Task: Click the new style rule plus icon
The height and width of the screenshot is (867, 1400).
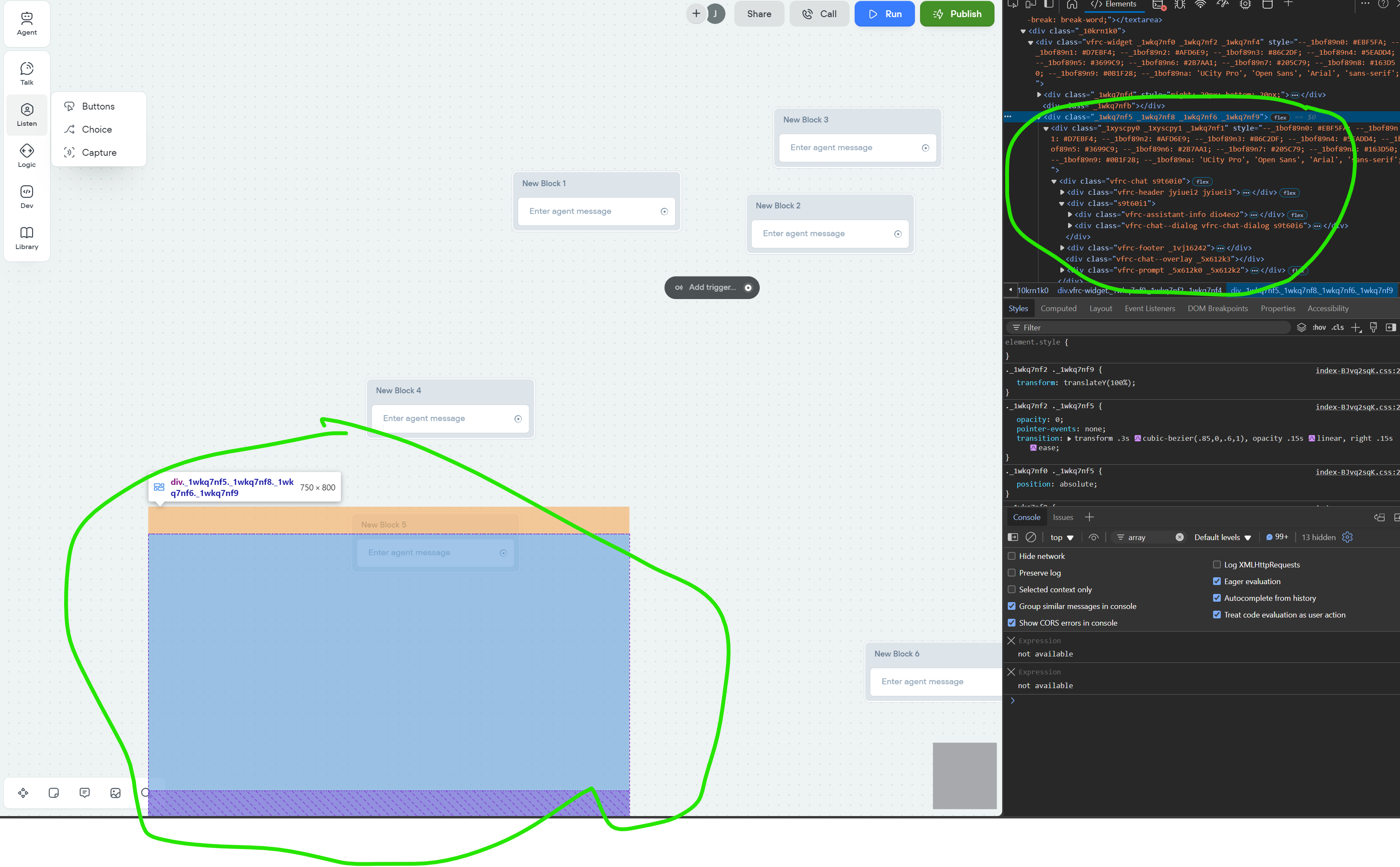Action: 1356,327
